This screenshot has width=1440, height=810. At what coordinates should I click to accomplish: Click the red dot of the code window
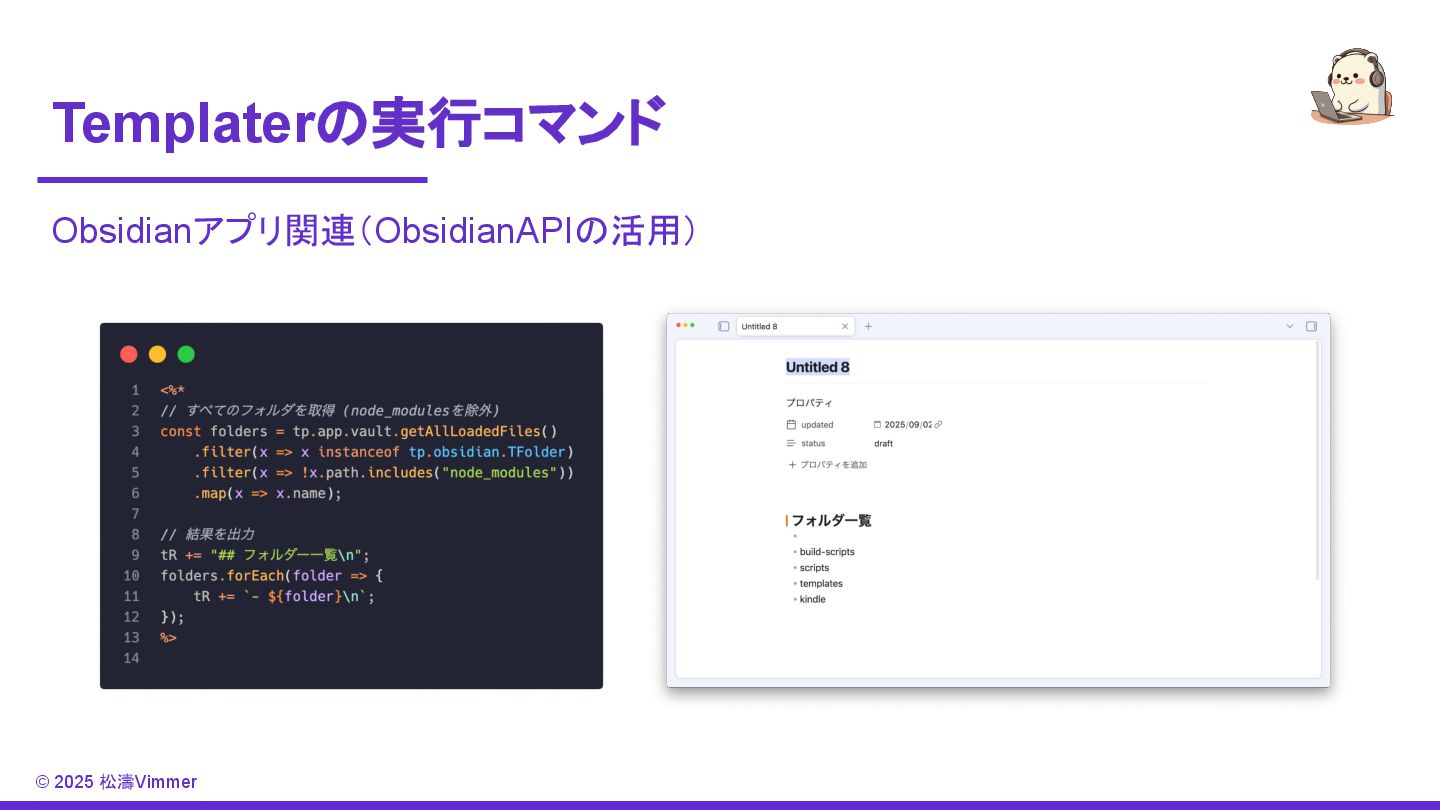[129, 354]
